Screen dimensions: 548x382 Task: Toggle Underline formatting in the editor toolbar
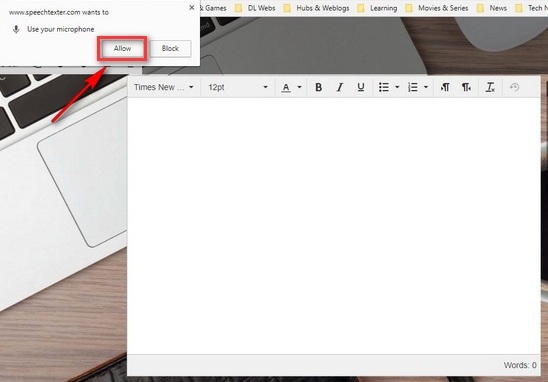[x=361, y=87]
